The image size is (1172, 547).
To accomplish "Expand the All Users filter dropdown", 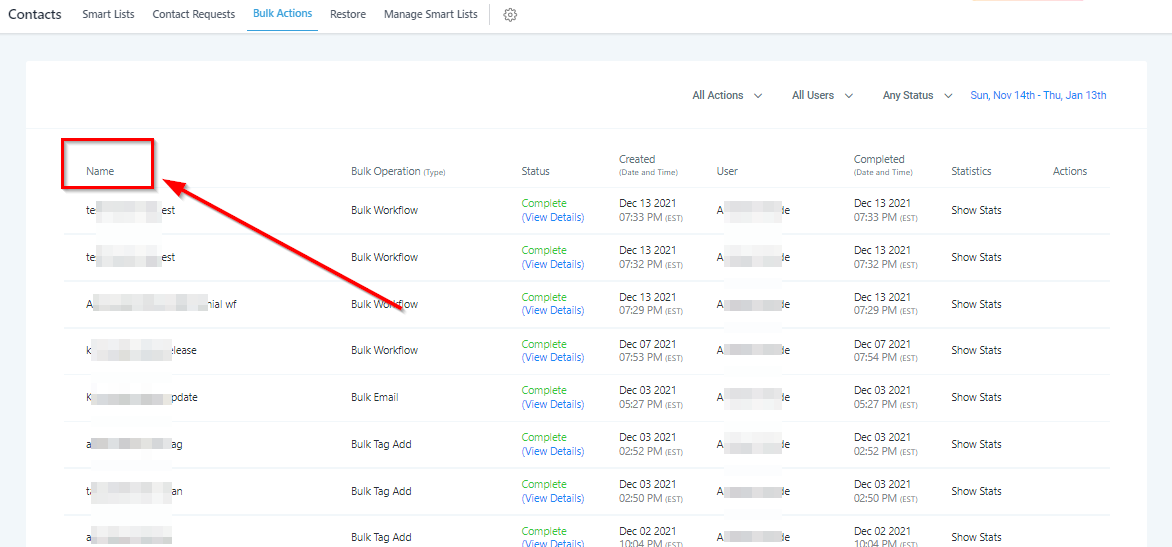I will point(822,96).
